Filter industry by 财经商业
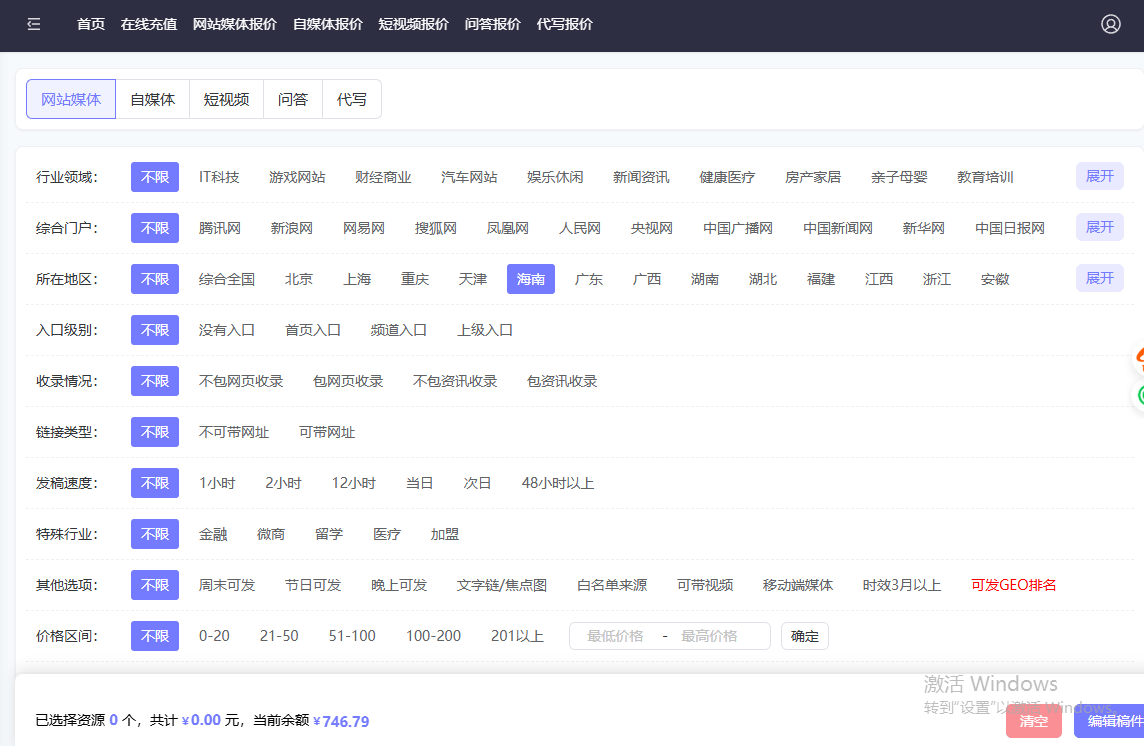The image size is (1144, 746). coord(383,177)
